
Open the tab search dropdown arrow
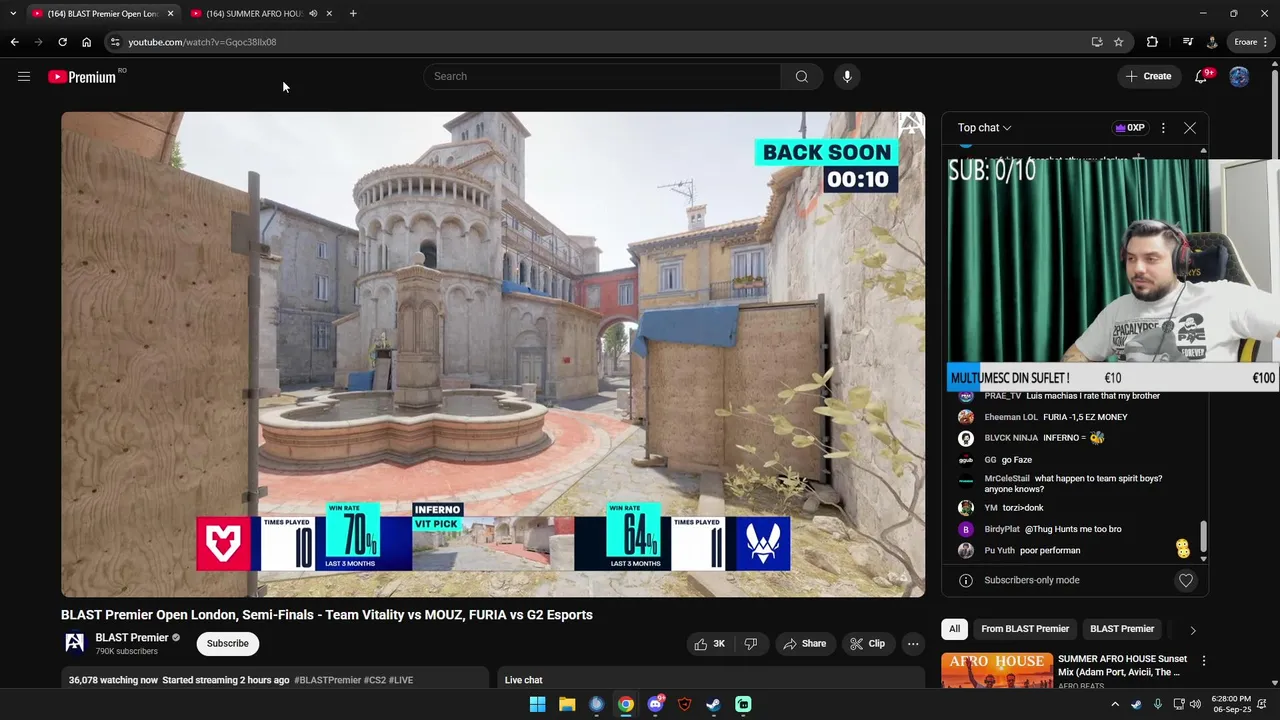pyautogui.click(x=12, y=13)
